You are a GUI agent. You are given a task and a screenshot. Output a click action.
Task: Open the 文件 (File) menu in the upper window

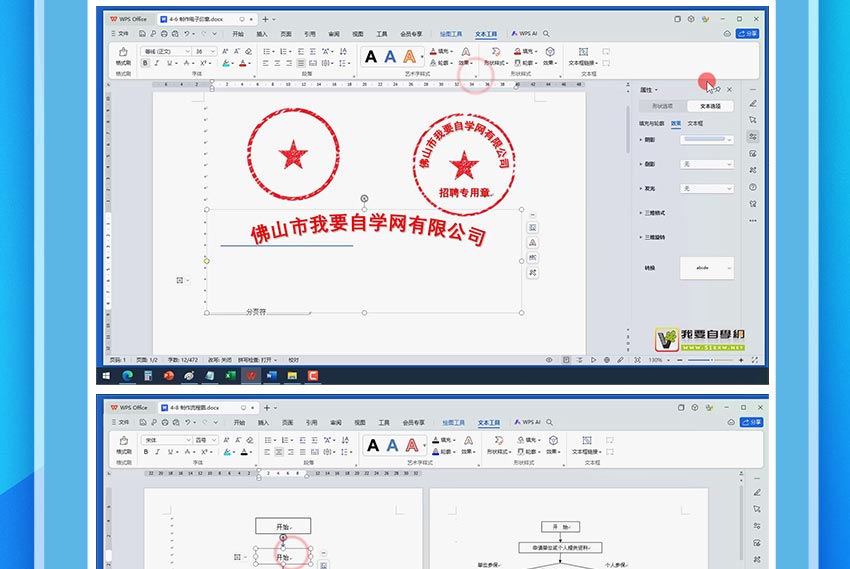pos(120,34)
